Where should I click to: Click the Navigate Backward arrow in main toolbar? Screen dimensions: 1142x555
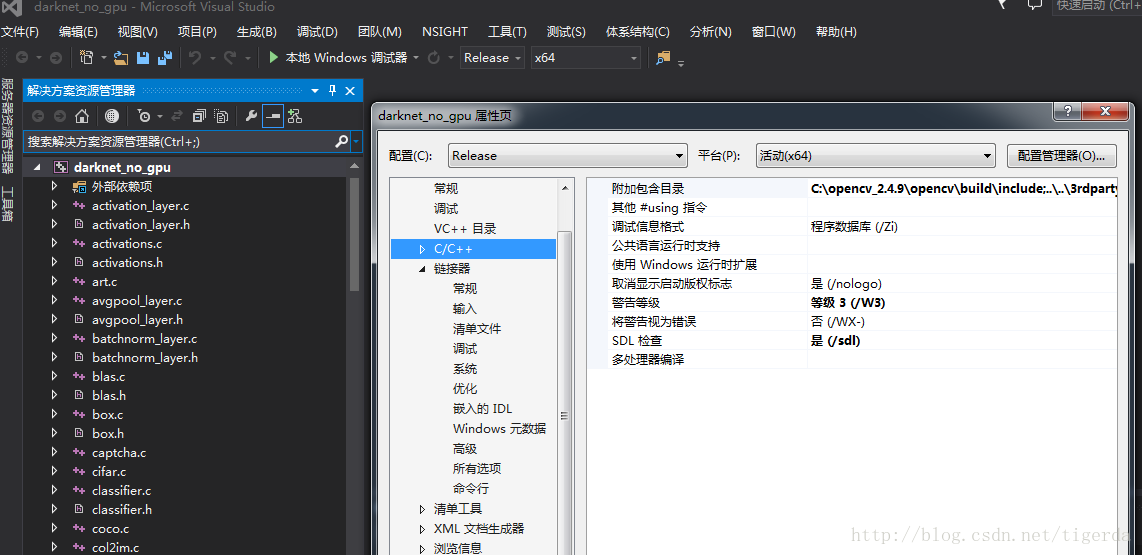(22, 58)
